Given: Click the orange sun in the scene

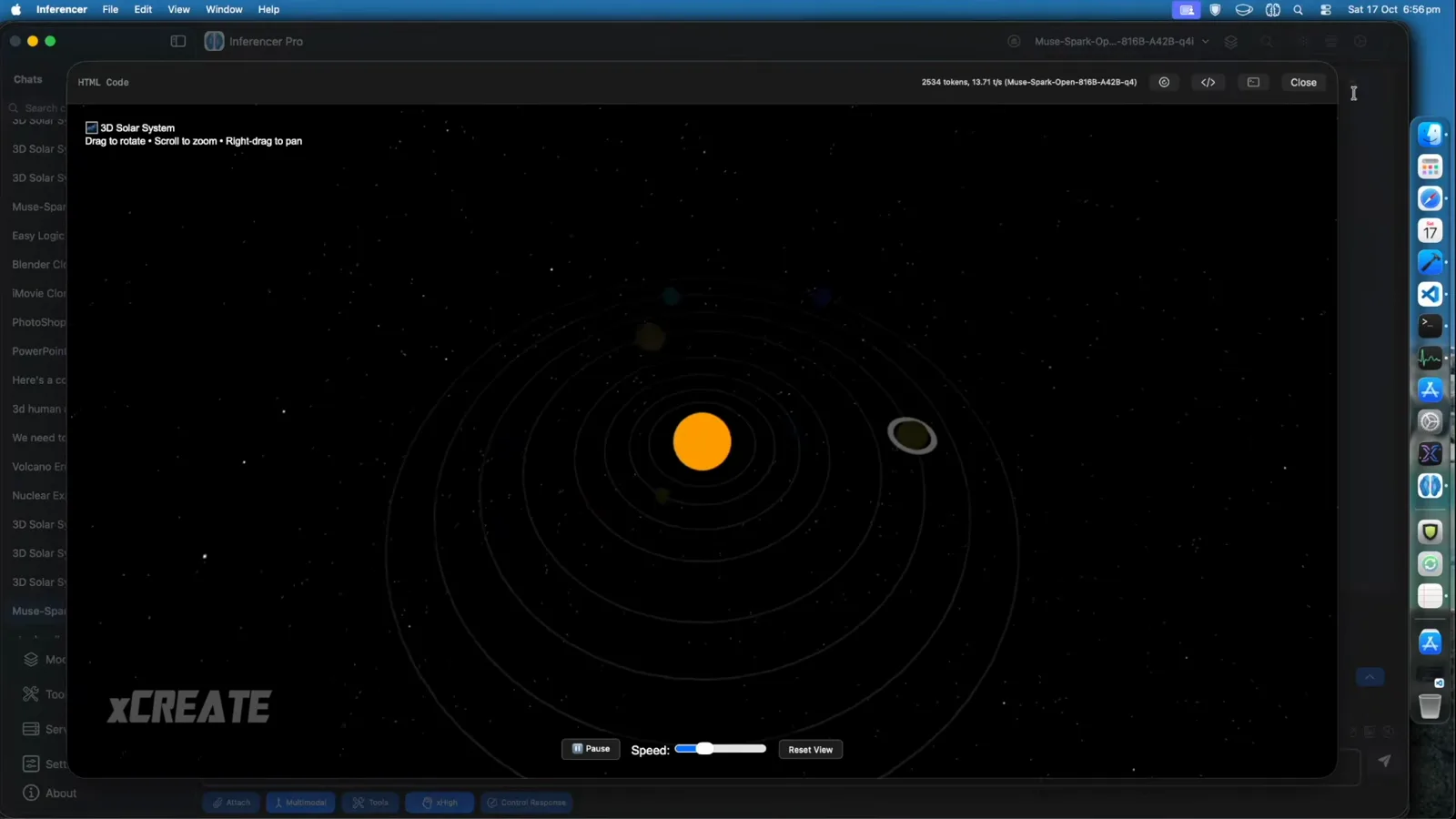Looking at the screenshot, I should (702, 441).
